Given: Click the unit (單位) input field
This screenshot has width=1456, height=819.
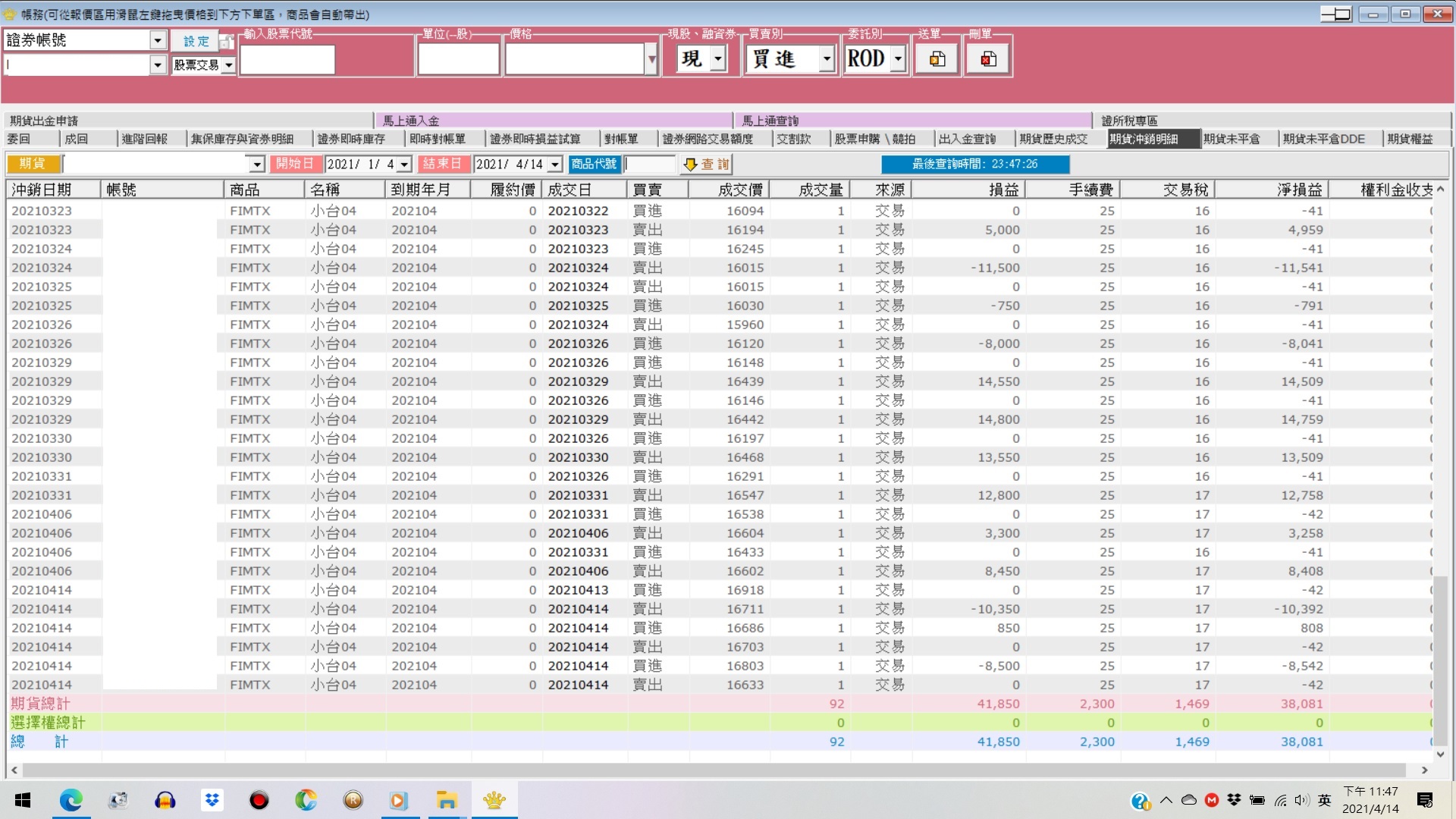Looking at the screenshot, I should click(x=459, y=59).
